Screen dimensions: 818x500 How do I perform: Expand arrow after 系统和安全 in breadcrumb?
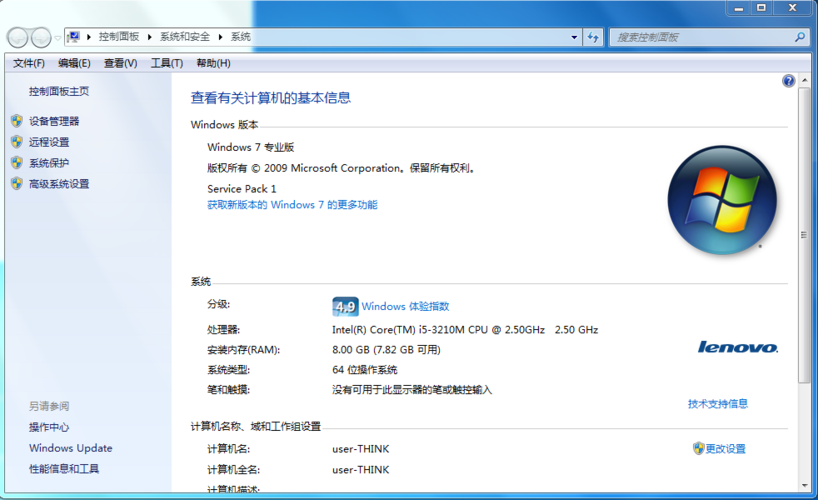click(x=221, y=37)
